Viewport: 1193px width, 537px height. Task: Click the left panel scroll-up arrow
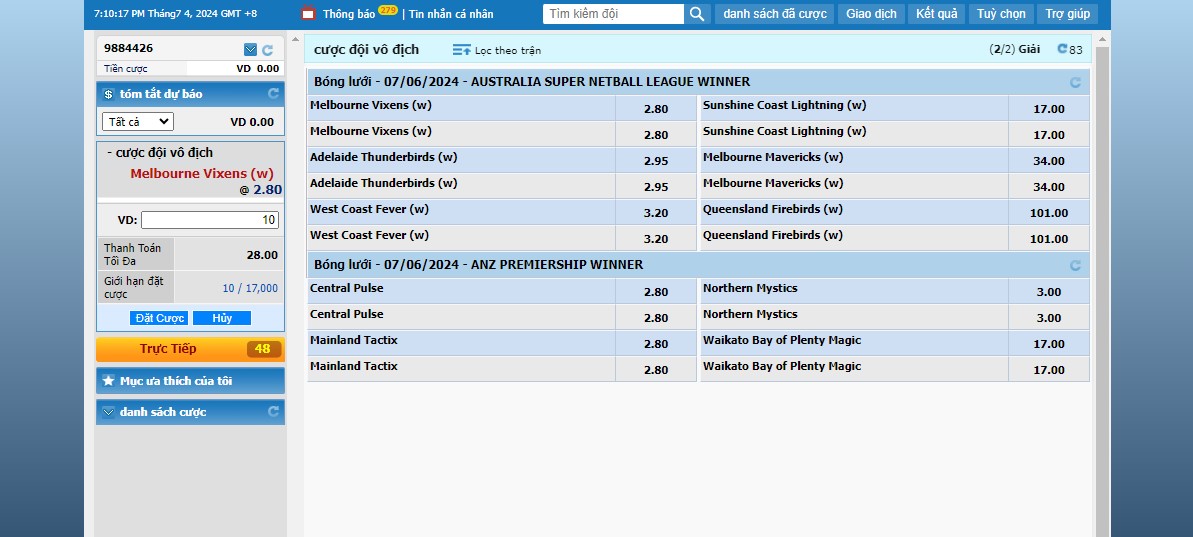point(295,40)
